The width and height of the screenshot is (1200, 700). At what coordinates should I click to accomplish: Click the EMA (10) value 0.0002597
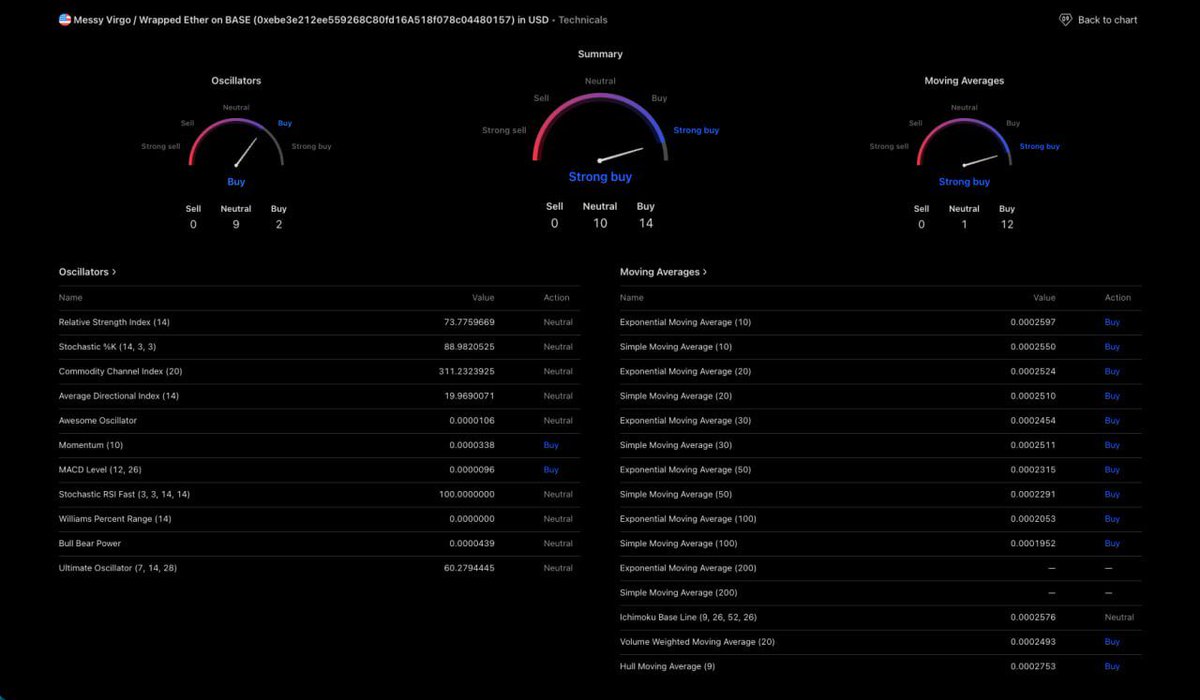pos(1033,322)
